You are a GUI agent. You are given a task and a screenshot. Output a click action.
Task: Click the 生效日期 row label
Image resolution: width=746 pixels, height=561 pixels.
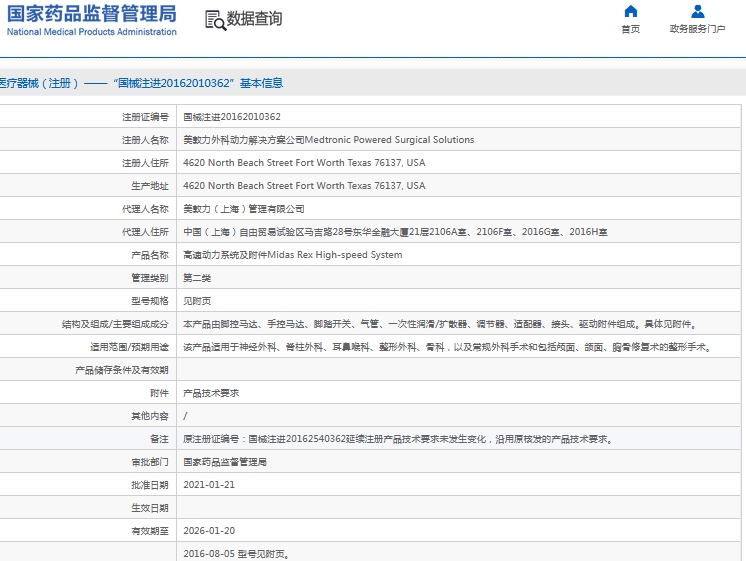click(150, 508)
